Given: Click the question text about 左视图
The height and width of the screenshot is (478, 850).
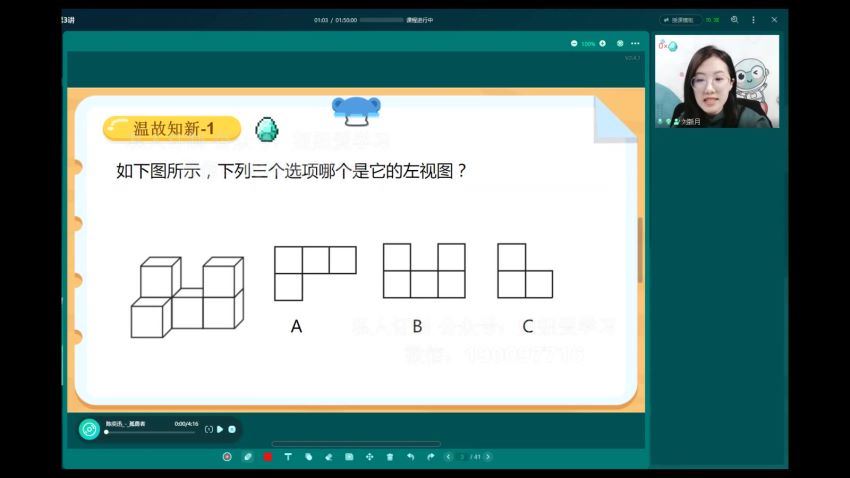Looking at the screenshot, I should click(291, 171).
